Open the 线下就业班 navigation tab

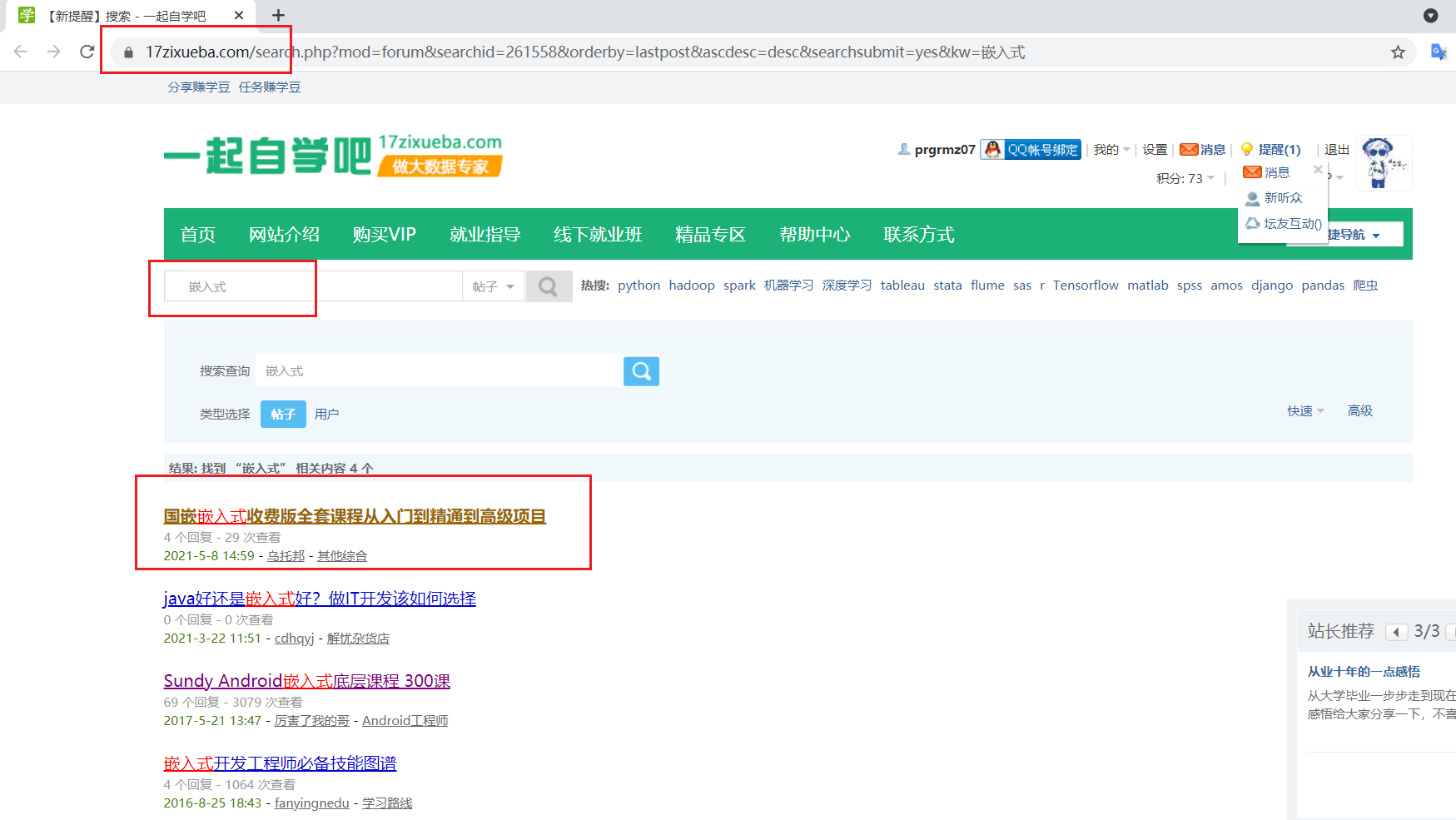point(598,235)
